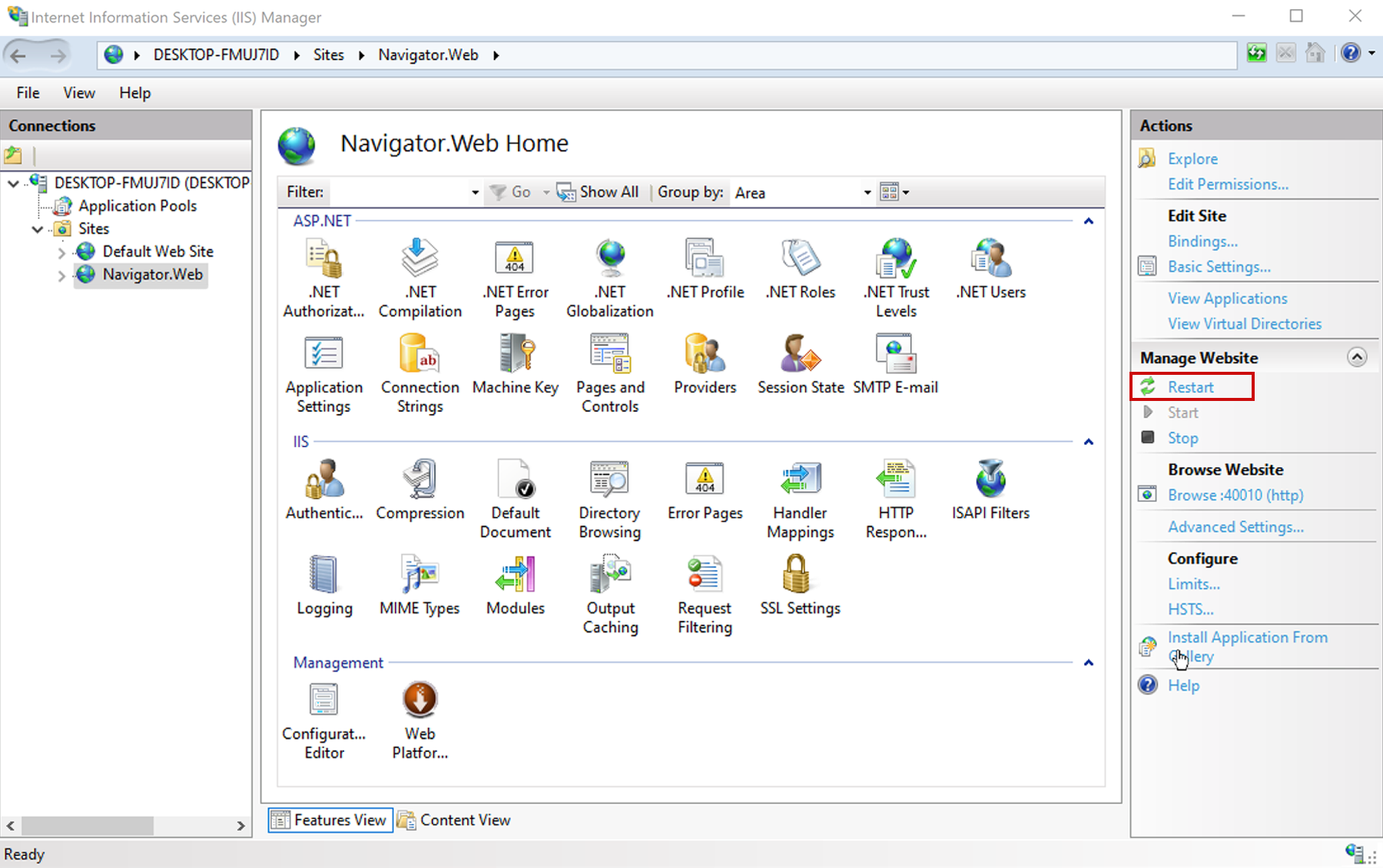Open the Authentication feature
The image size is (1383, 868).
[323, 489]
